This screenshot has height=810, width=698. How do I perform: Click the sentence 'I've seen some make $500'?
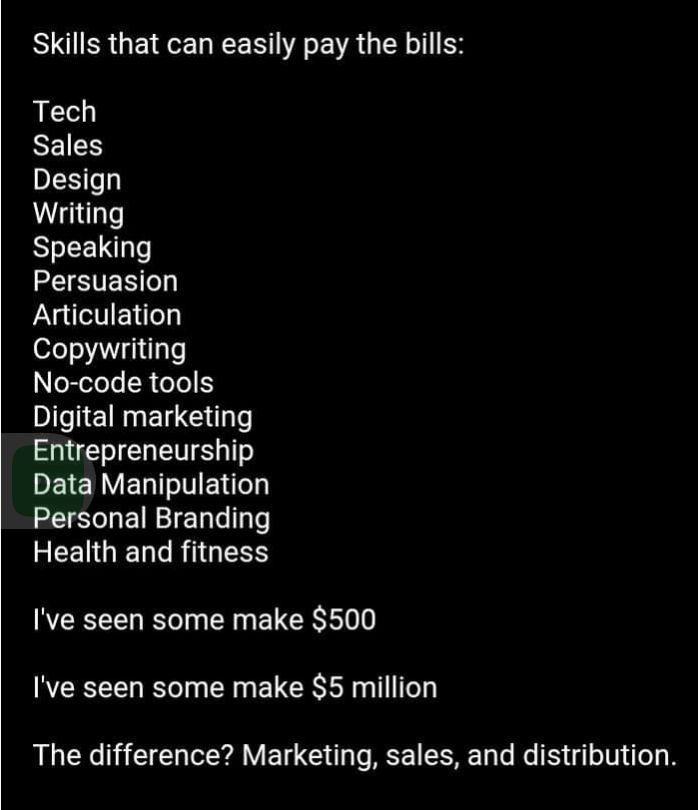205,620
